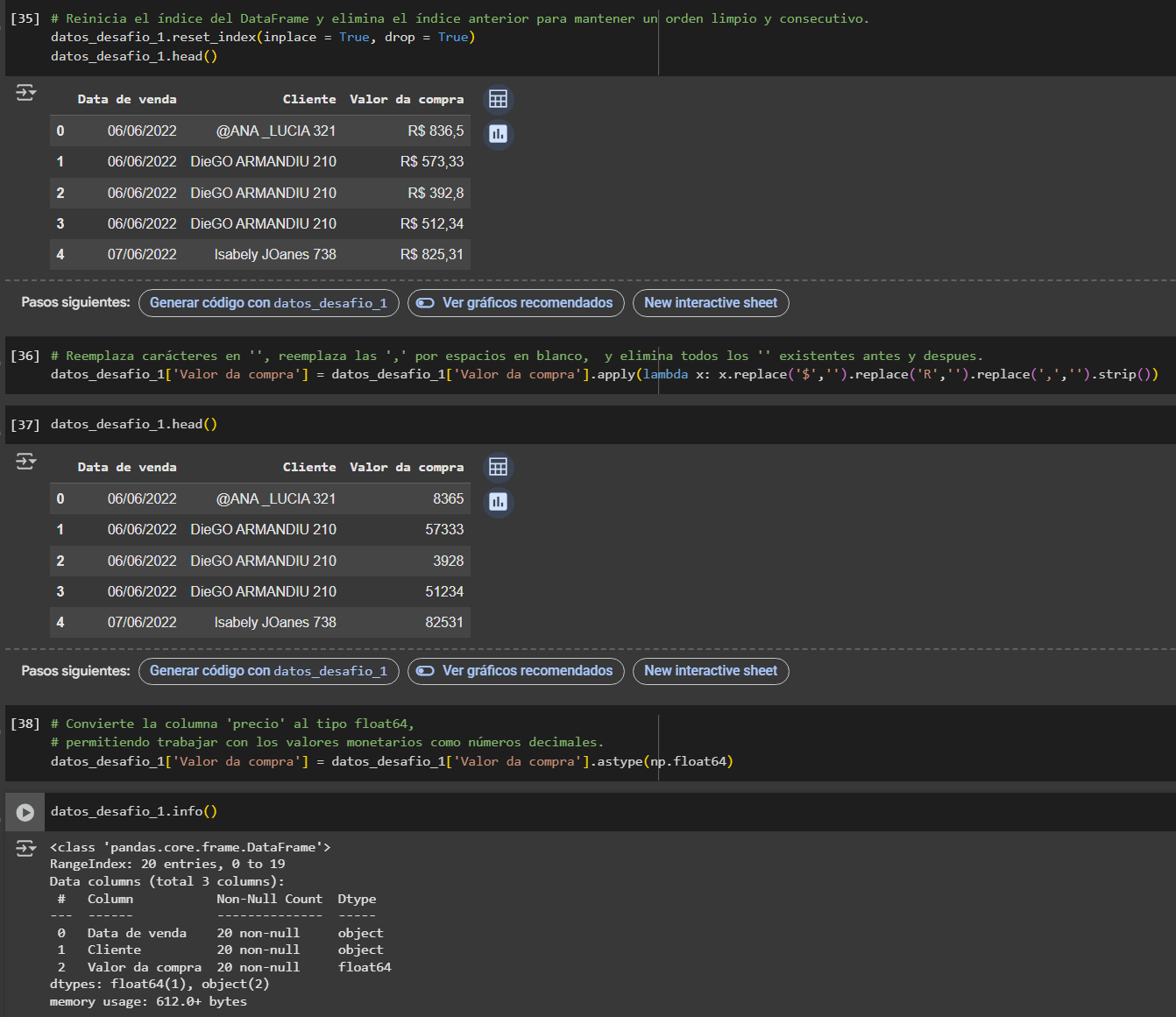Toggle output options icon for cell 35 output
The image size is (1176, 1017).
click(x=25, y=92)
